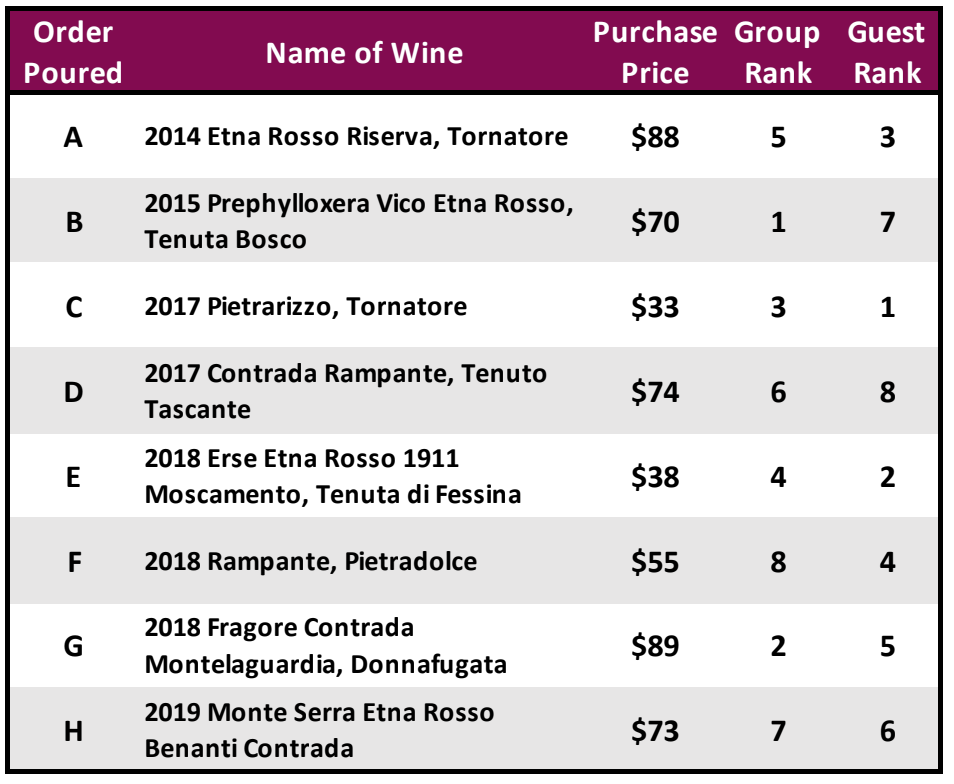Click the Purchase Price column header
Image resolution: width=954 pixels, height=784 pixels.
(x=655, y=52)
